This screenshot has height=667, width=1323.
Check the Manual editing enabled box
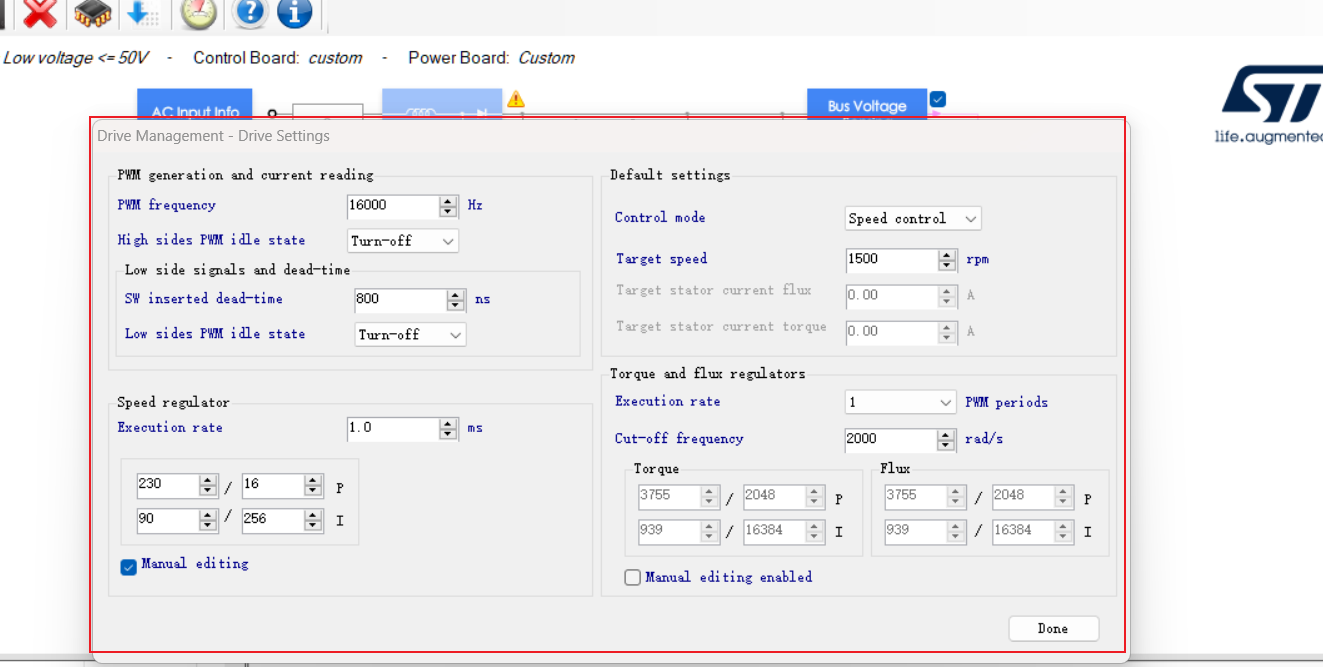click(x=632, y=577)
